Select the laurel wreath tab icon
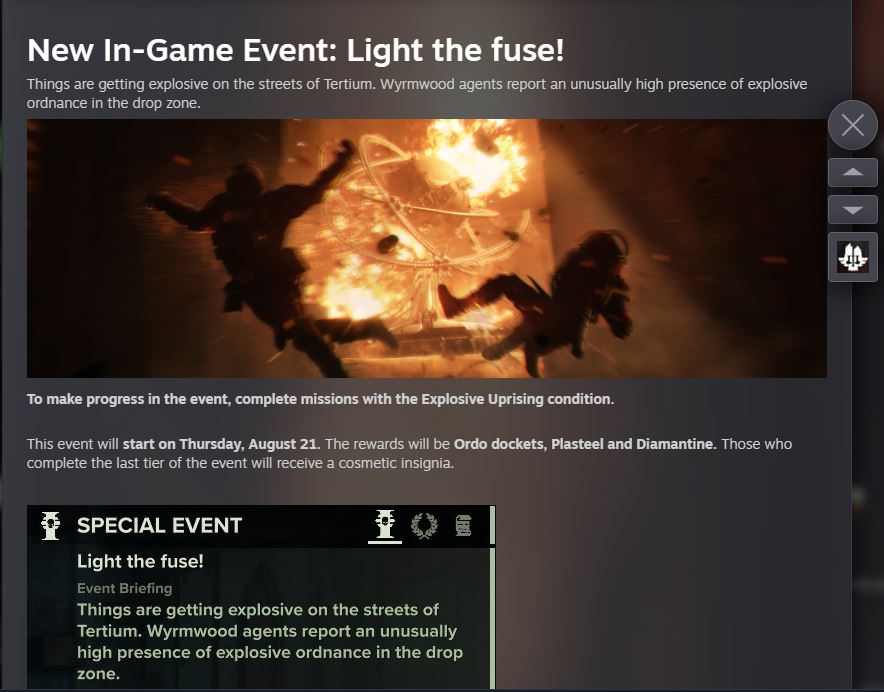The width and height of the screenshot is (884, 692). (425, 526)
